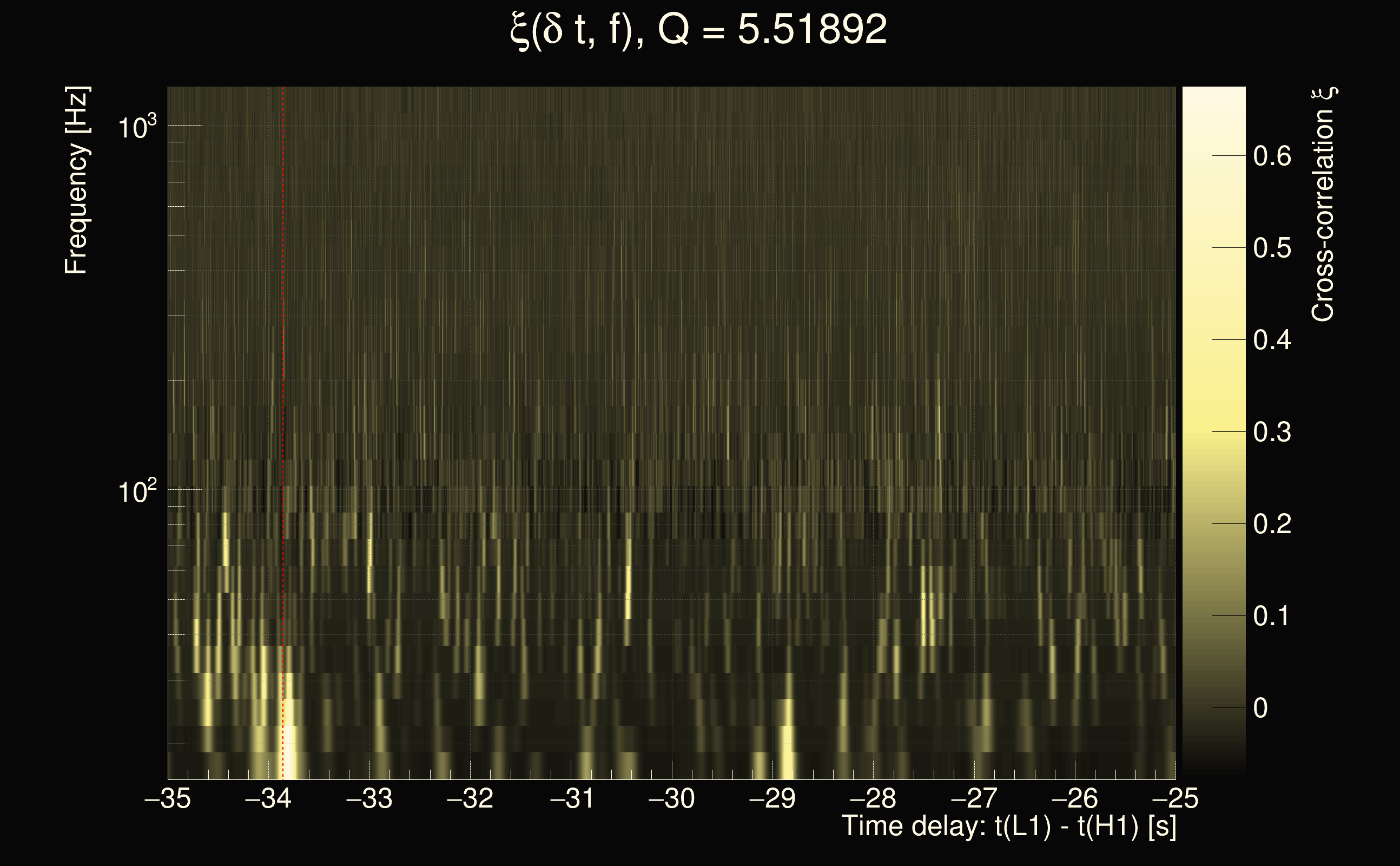The image size is (1400, 866).
Task: Click the 0.5 tick label on colorbar
Action: pos(1272,248)
